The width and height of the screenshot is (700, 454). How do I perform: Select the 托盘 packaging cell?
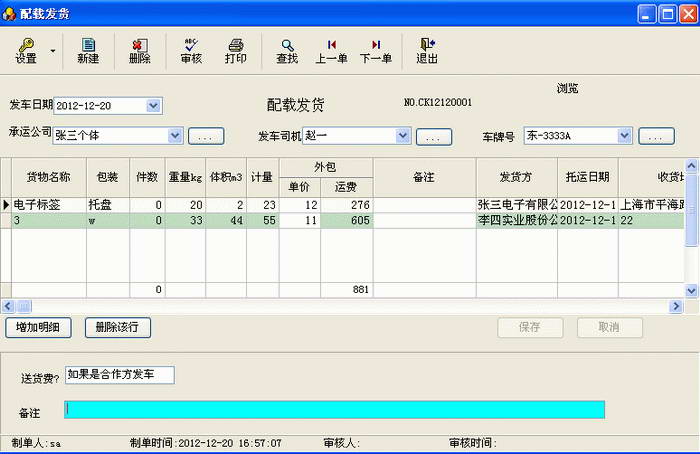(x=108, y=205)
